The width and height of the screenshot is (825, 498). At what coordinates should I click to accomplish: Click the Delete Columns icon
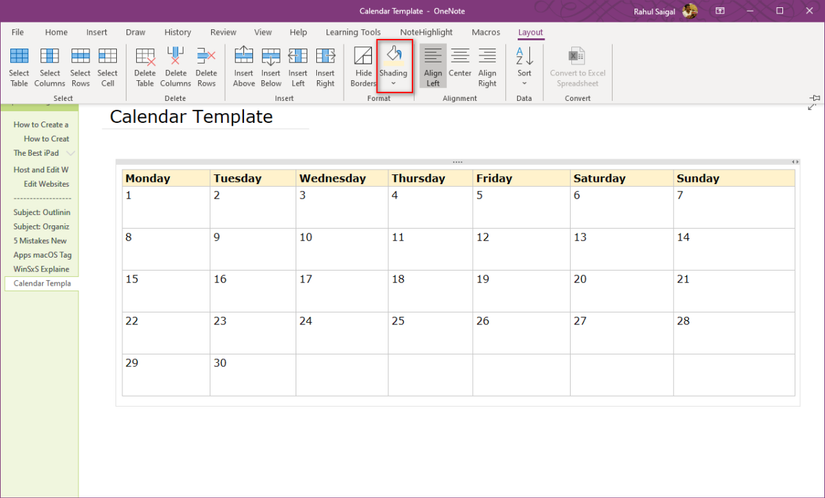(175, 56)
